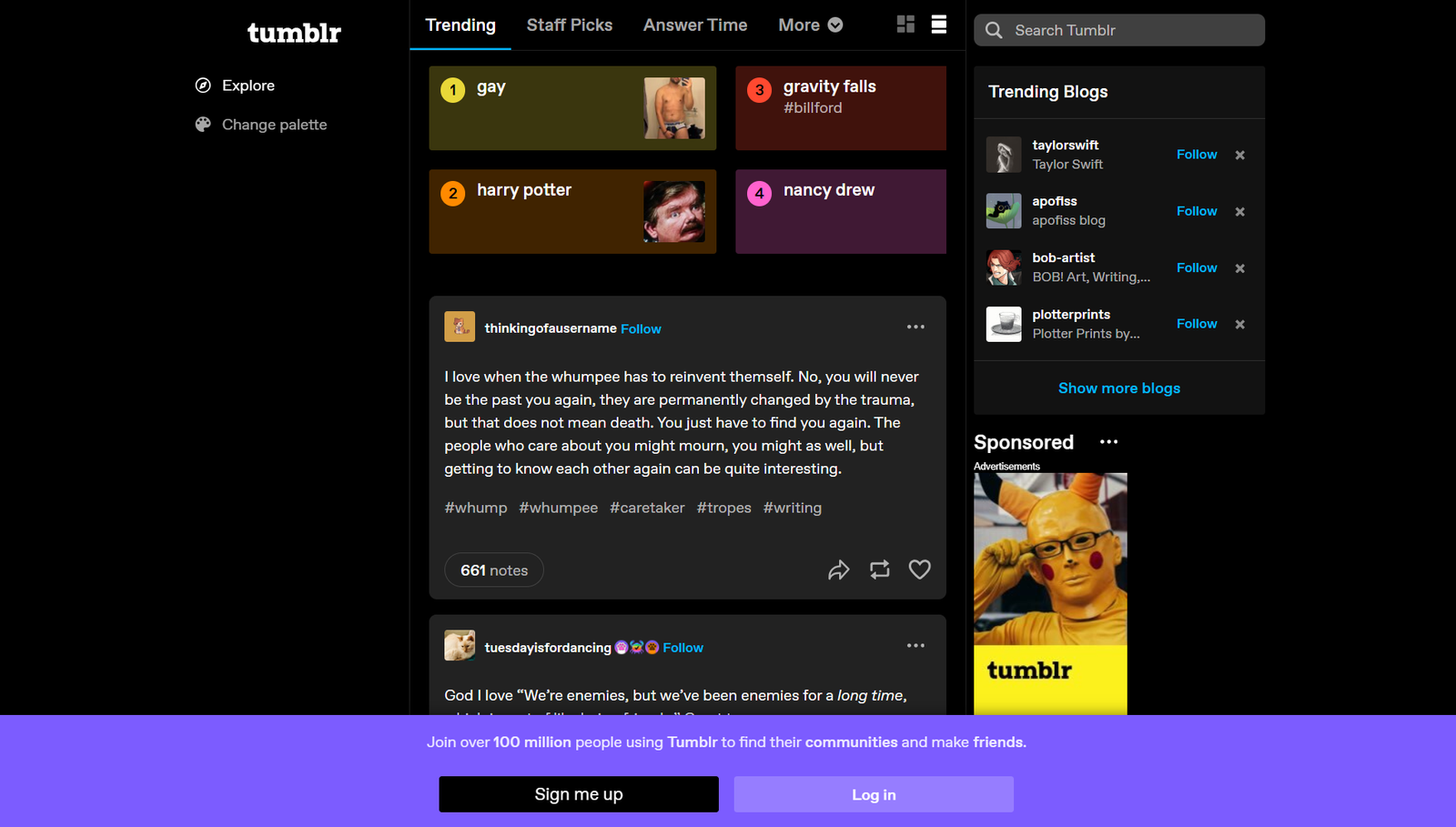Image resolution: width=1456 pixels, height=827 pixels.
Task: Follow the taylorswift blog
Action: pyautogui.click(x=1197, y=155)
